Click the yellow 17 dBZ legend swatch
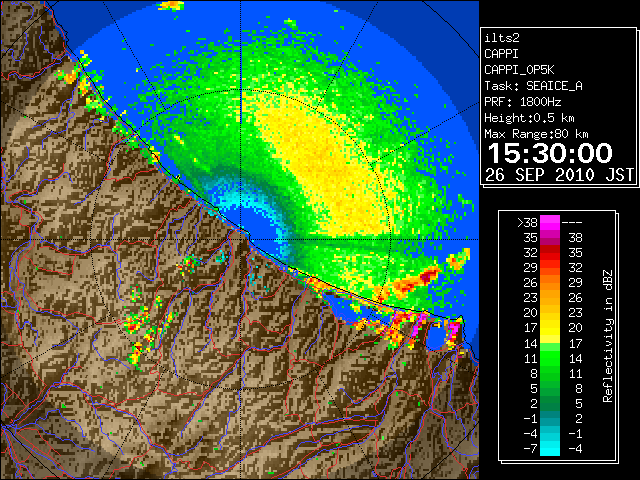This screenshot has width=640, height=480. [x=550, y=328]
